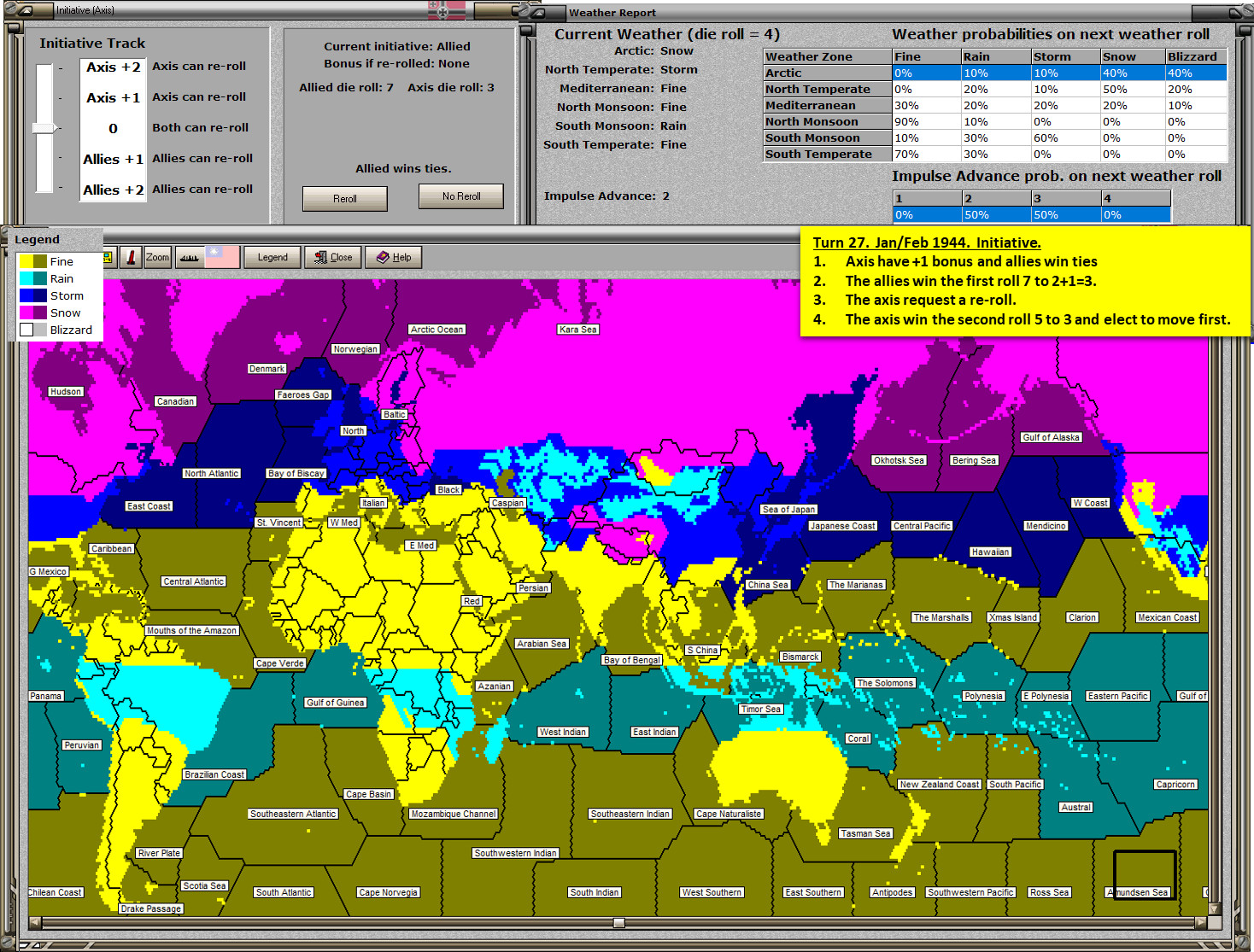Click the ship silhouette flag button

coord(207,257)
